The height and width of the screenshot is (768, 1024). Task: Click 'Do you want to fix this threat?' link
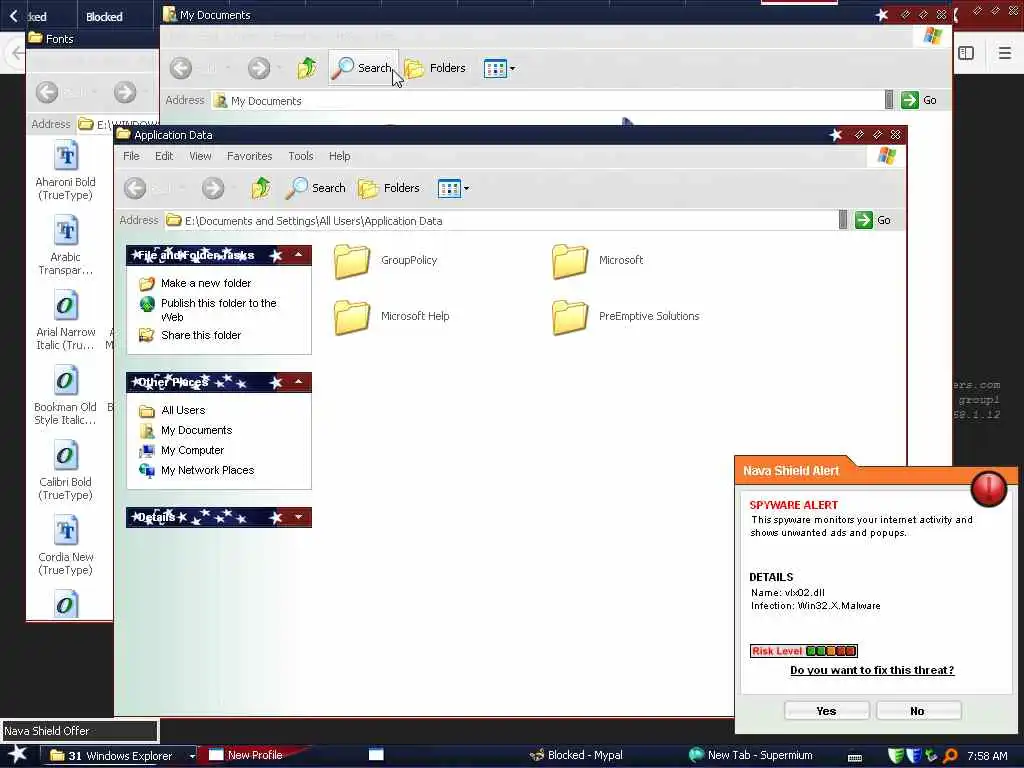pos(872,670)
